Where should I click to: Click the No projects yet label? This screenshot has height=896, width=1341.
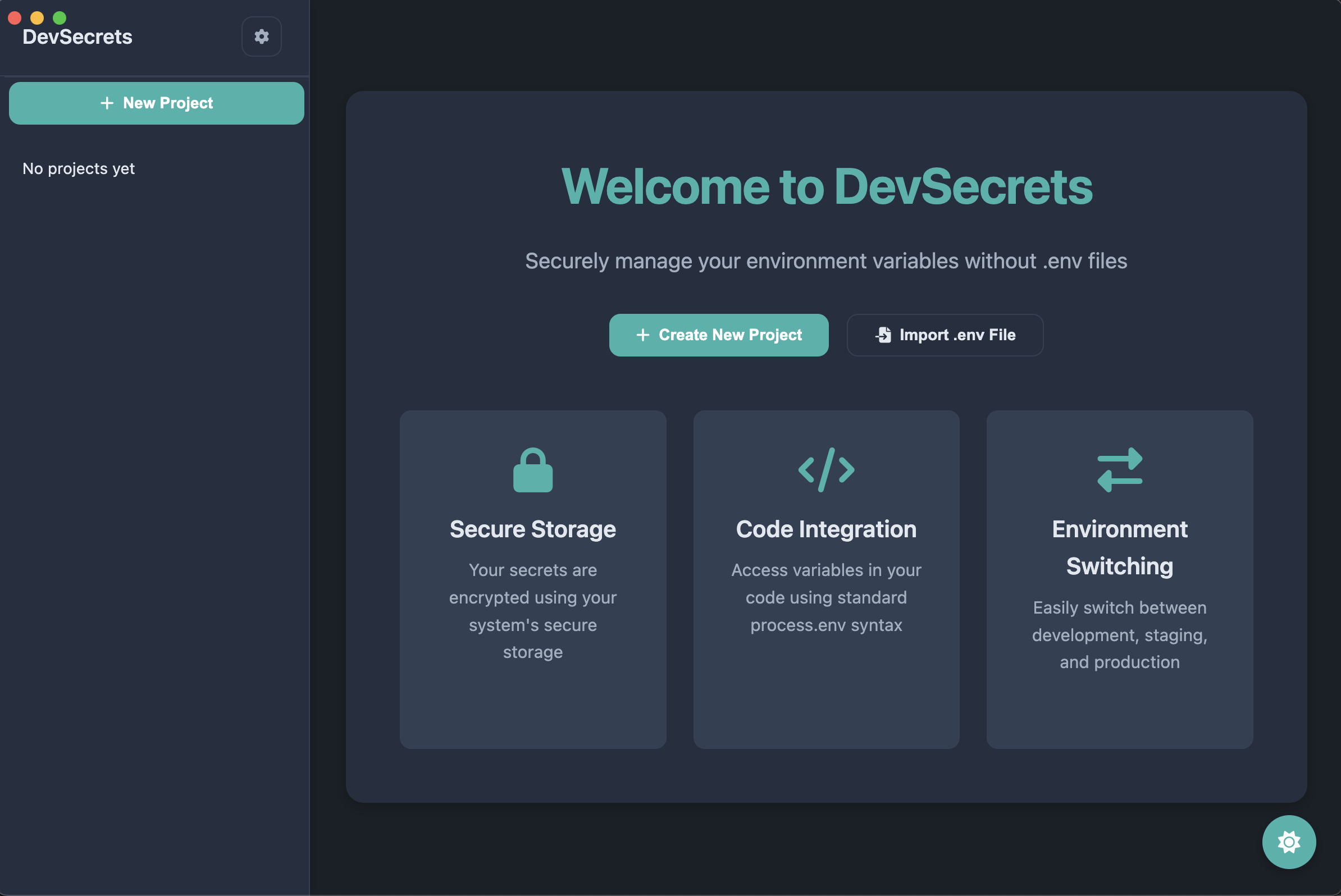click(x=78, y=168)
